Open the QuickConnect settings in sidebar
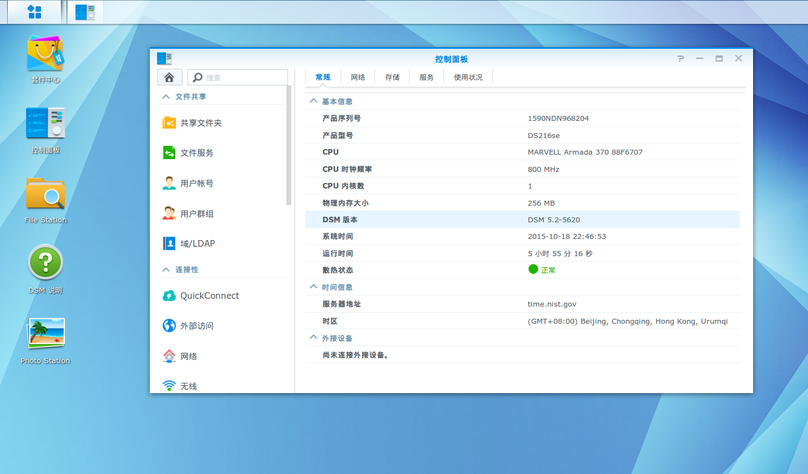808x474 pixels. 209,296
